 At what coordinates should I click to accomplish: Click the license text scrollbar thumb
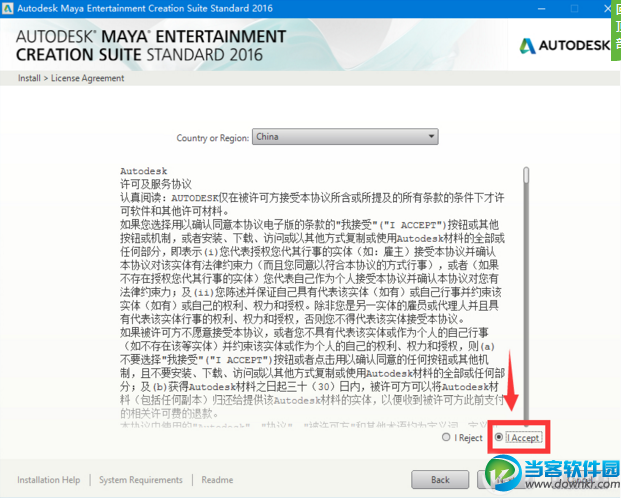click(x=526, y=175)
